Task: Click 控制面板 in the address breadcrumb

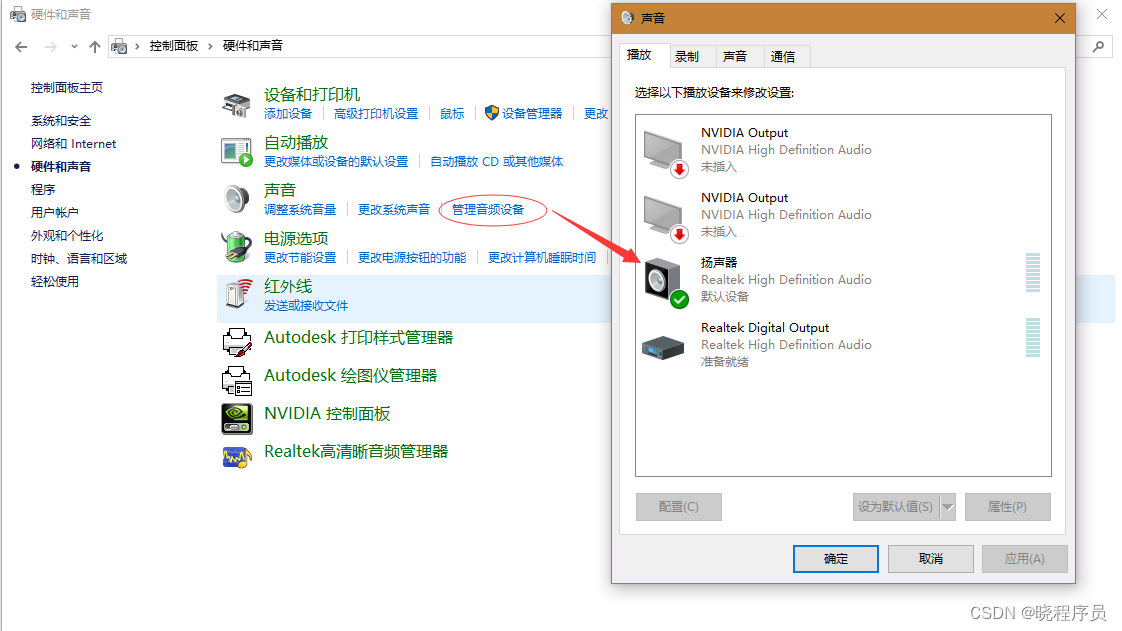Action: 174,46
